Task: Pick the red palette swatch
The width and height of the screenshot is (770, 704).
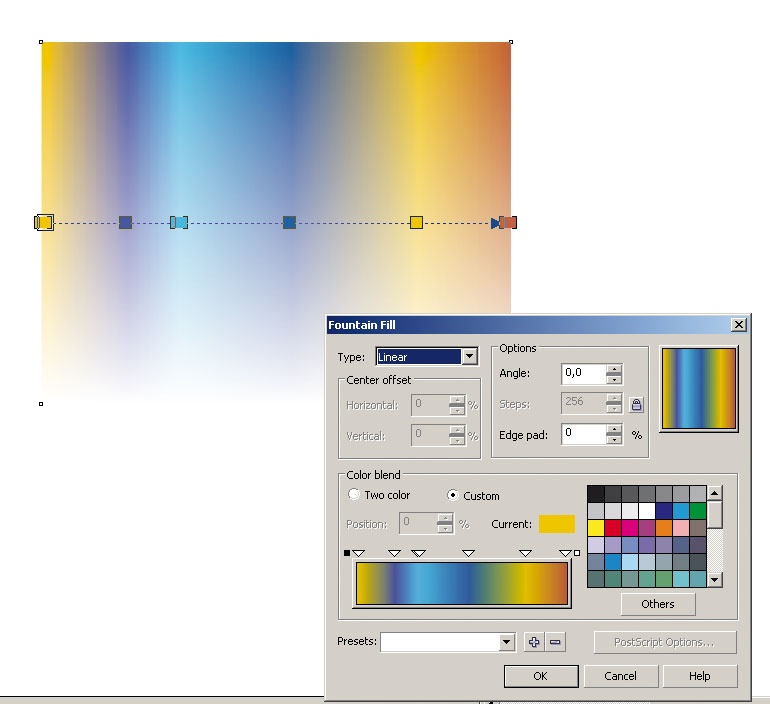Action: pos(613,528)
